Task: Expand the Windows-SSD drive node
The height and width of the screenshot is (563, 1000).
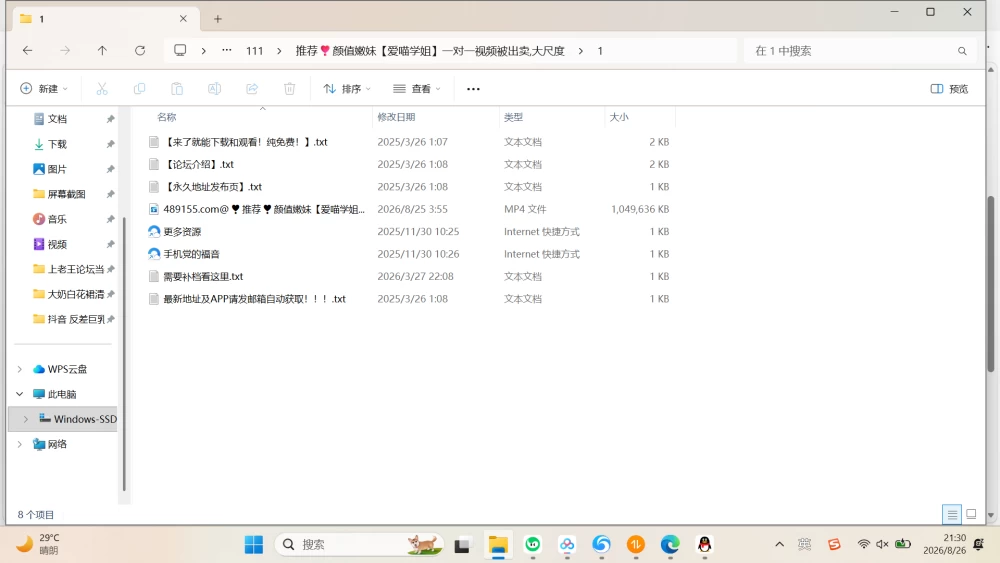Action: point(26,419)
